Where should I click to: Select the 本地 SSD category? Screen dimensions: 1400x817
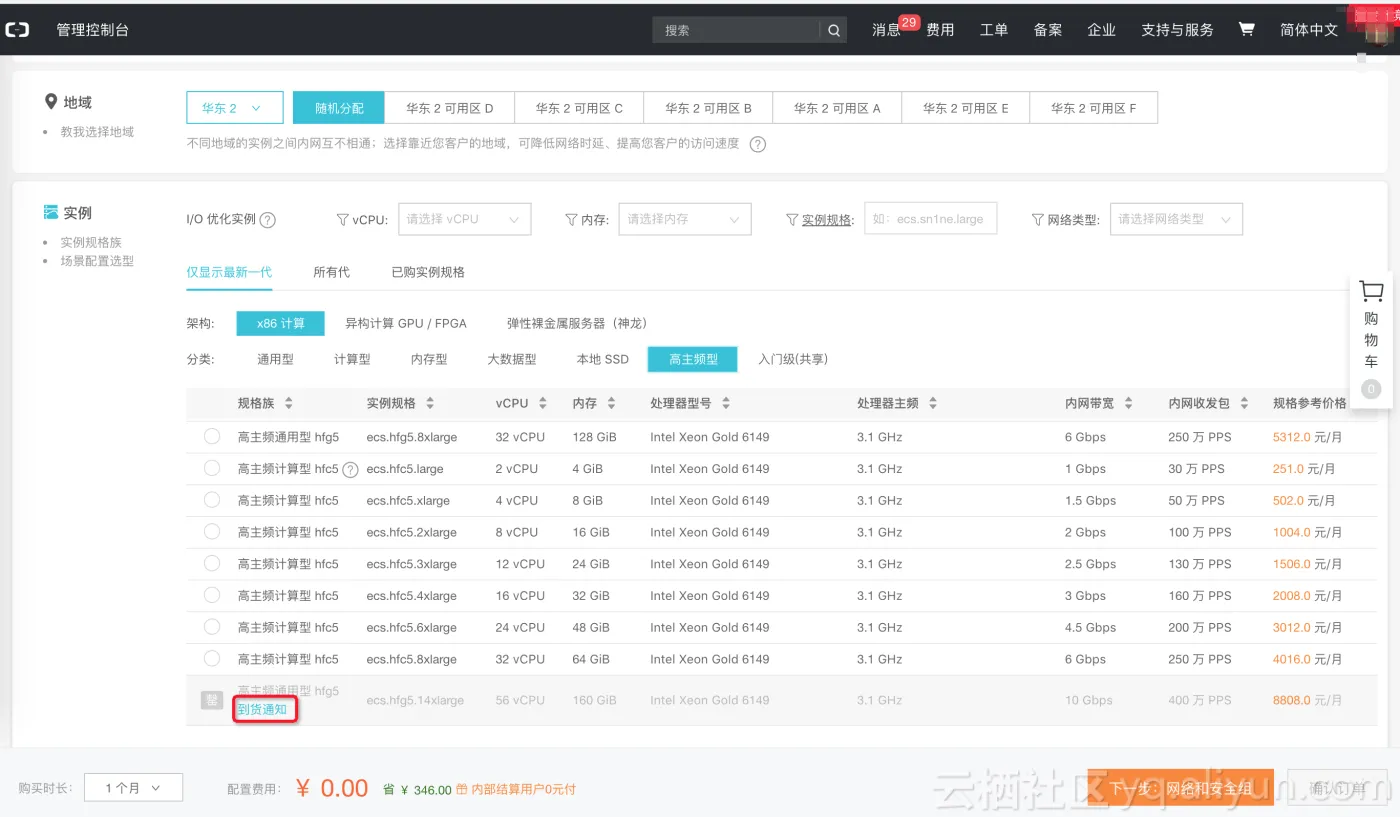tap(603, 359)
